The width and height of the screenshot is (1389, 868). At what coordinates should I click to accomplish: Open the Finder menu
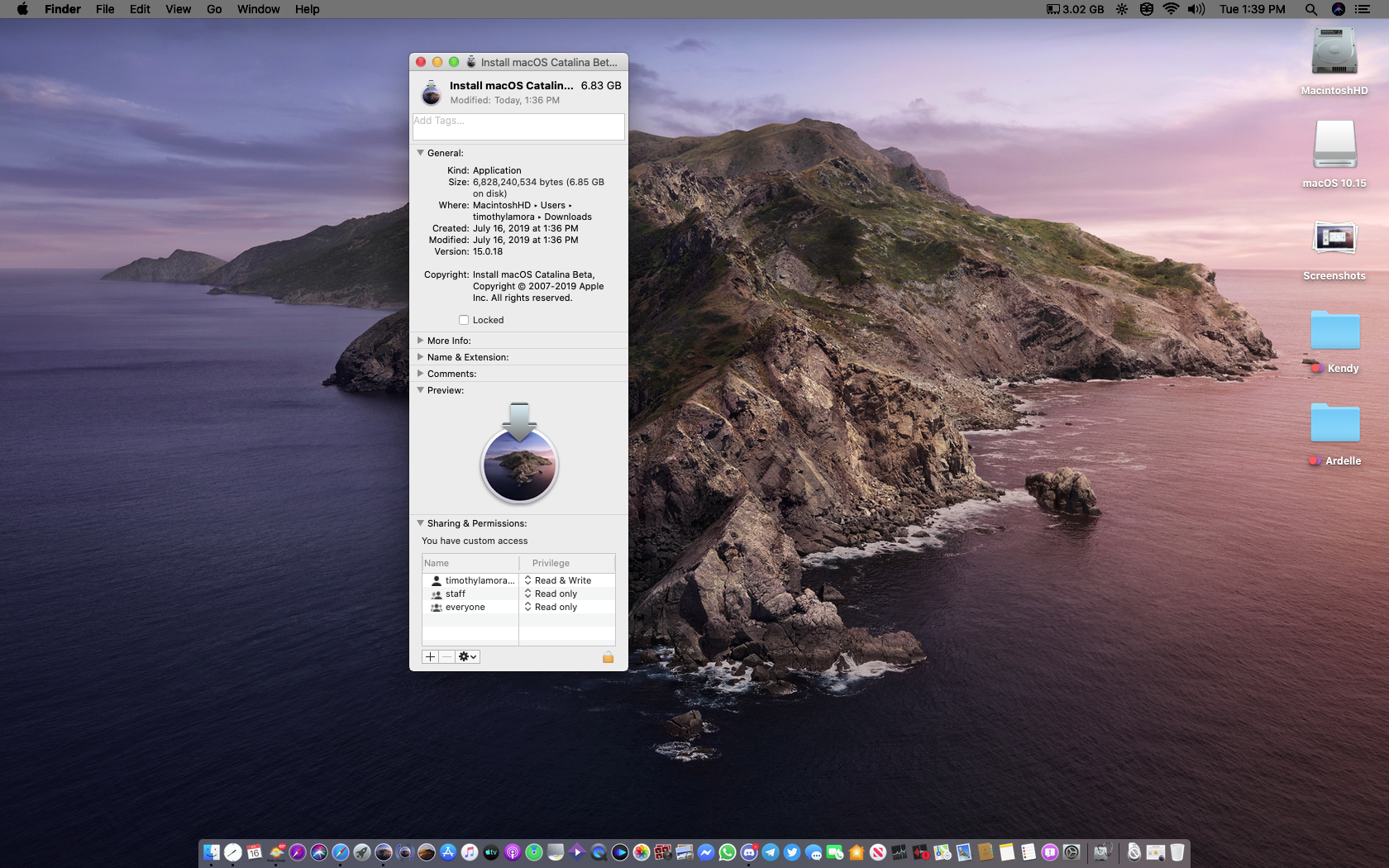click(x=63, y=9)
